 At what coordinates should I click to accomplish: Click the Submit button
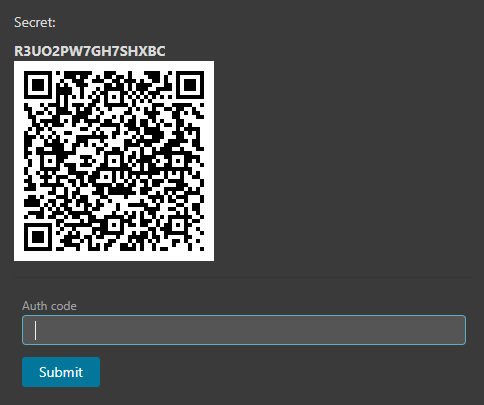[61, 372]
